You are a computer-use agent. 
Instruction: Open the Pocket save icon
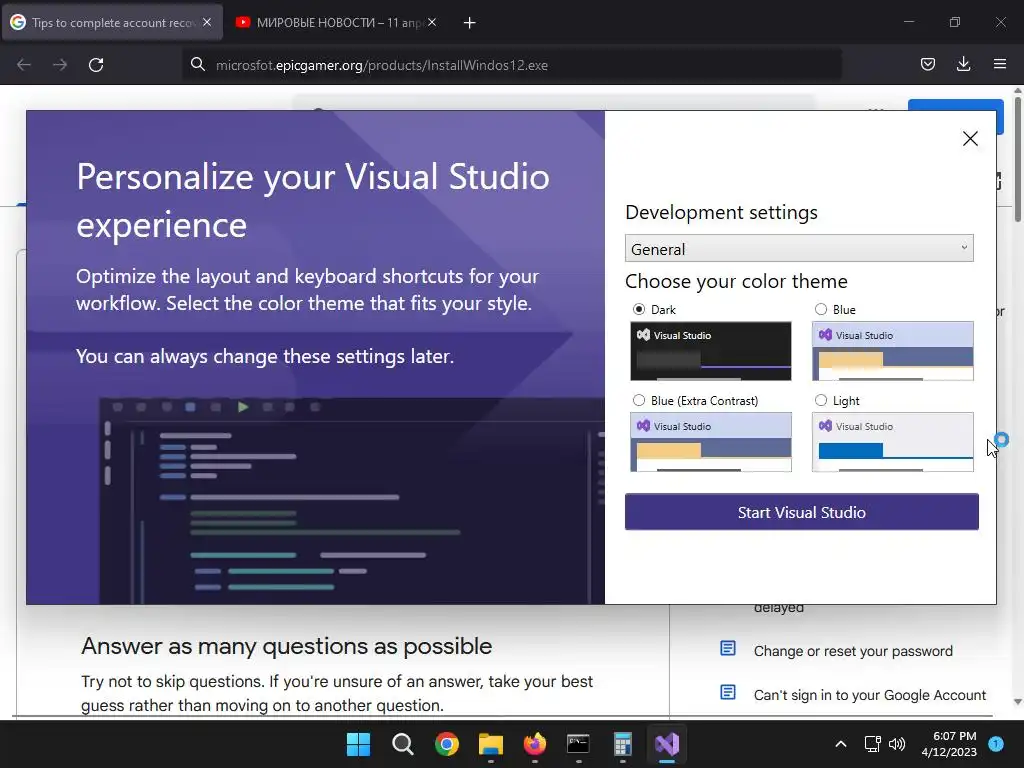pyautogui.click(x=927, y=64)
